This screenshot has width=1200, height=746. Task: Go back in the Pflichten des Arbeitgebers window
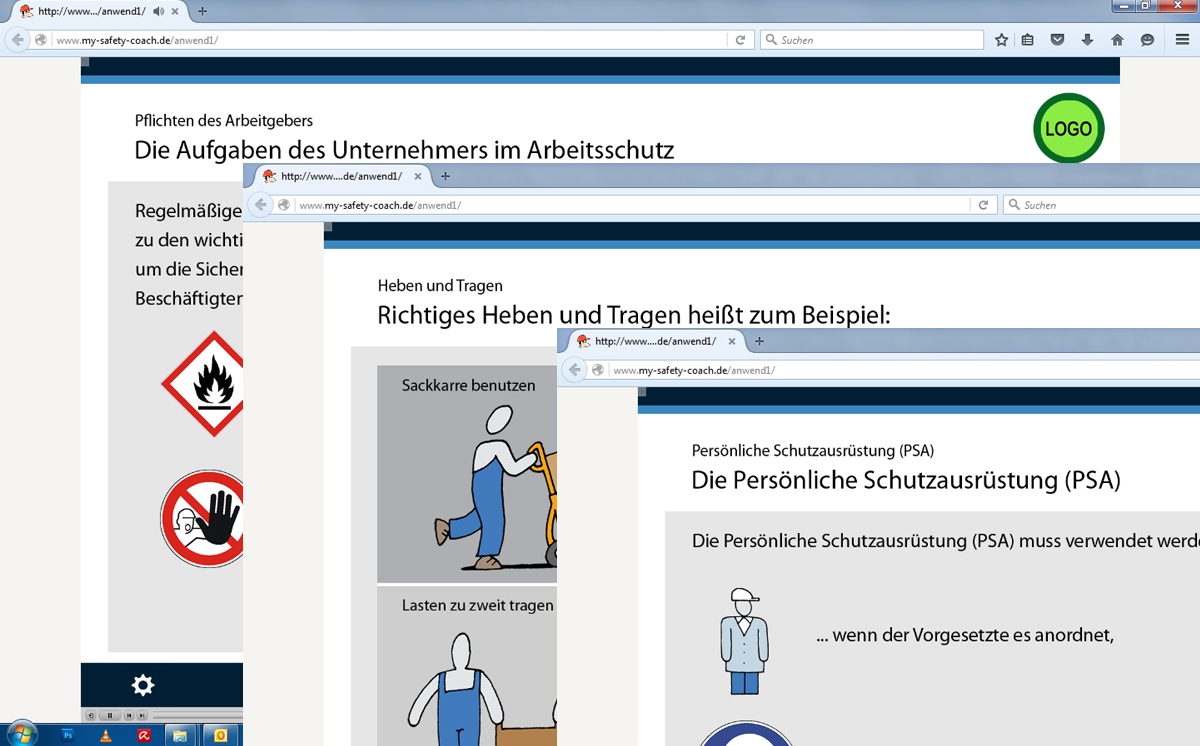pyautogui.click(x=18, y=40)
